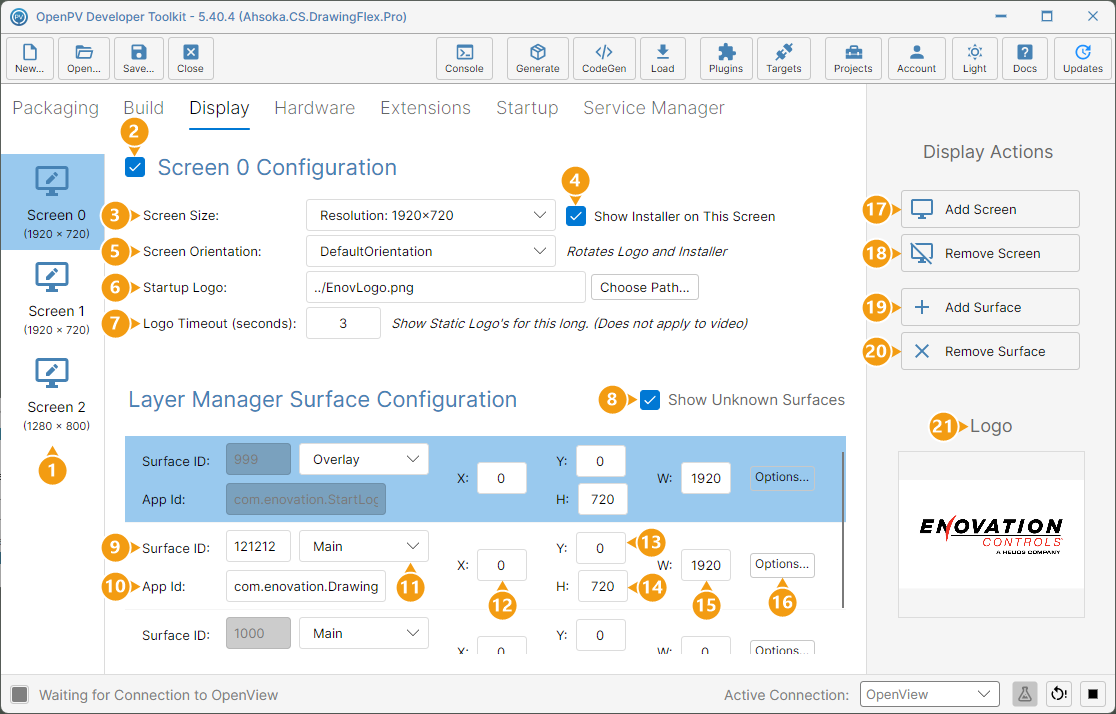Open the Projects toolbar item
The image size is (1116, 714).
tap(853, 58)
